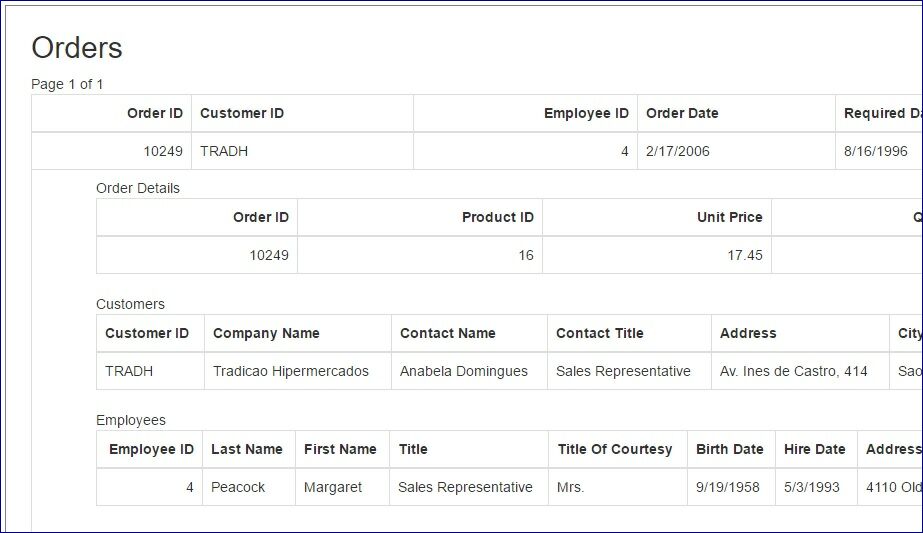Click the 'Page 1 of 1' pager text
Viewport: 923px width, 533px height.
(x=67, y=84)
